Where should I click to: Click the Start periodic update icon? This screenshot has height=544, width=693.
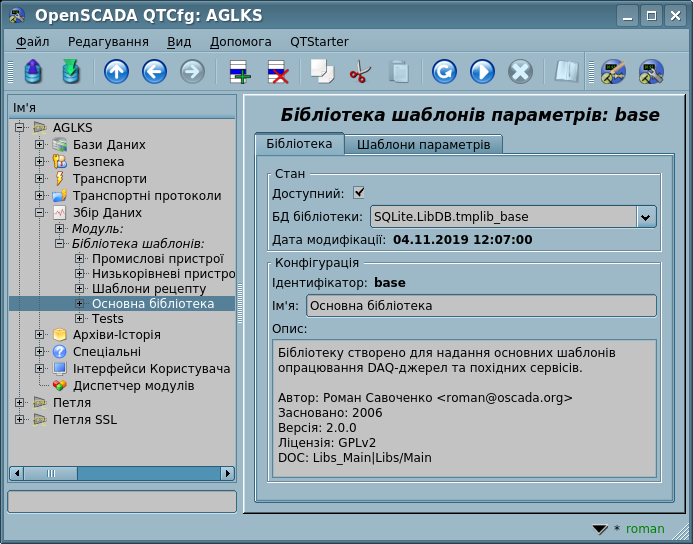482,72
